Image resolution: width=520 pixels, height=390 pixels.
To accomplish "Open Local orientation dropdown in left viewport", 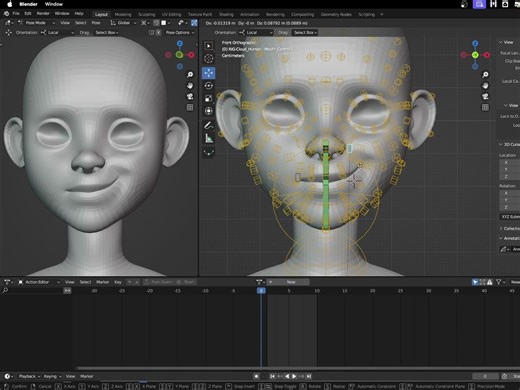I will 57,33.
